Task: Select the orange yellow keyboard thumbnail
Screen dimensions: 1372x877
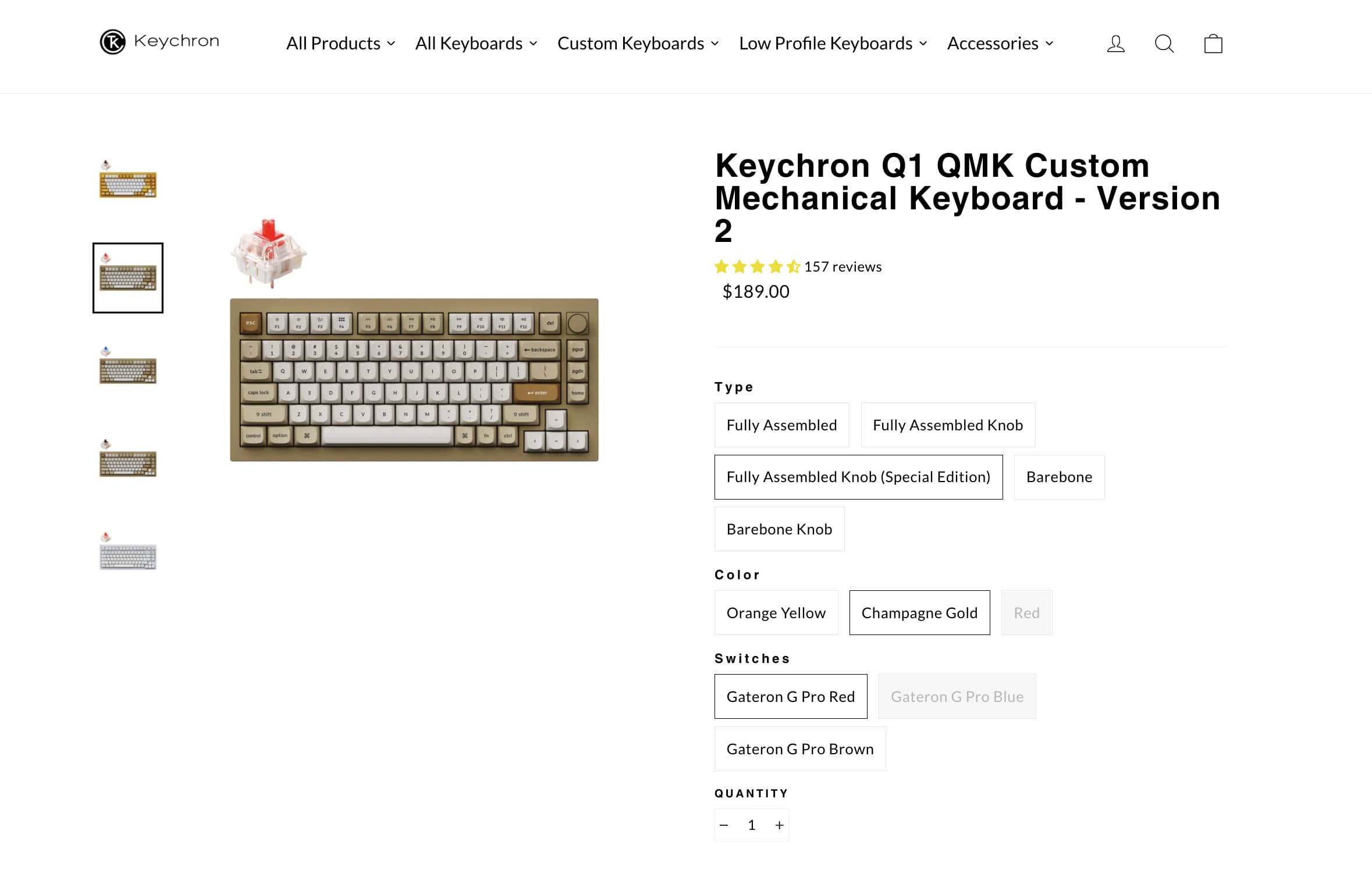Action: click(x=128, y=181)
